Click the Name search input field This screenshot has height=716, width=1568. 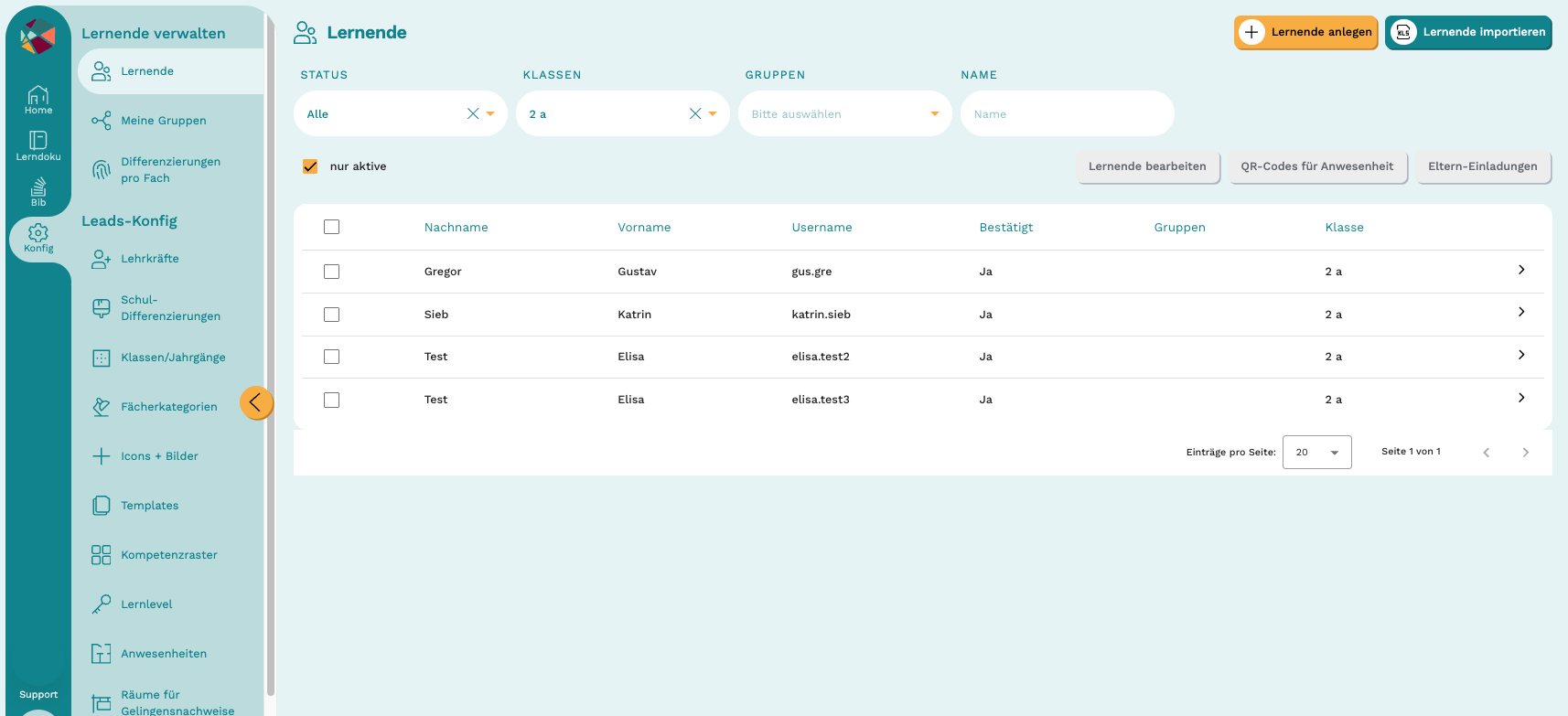(1068, 113)
